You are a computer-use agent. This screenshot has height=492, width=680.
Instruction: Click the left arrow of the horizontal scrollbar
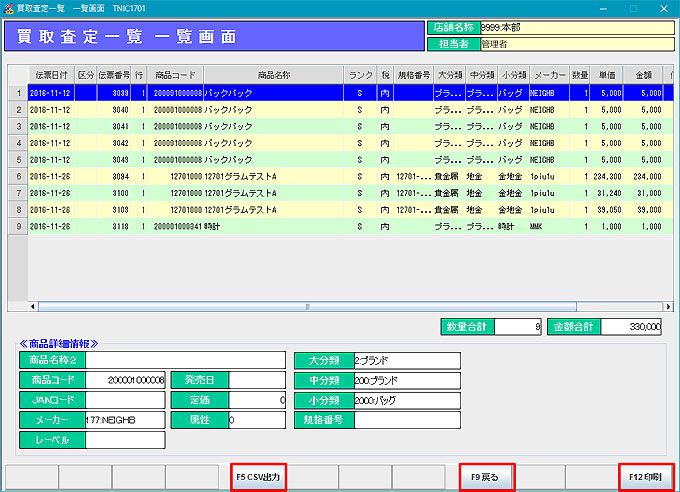[31, 306]
